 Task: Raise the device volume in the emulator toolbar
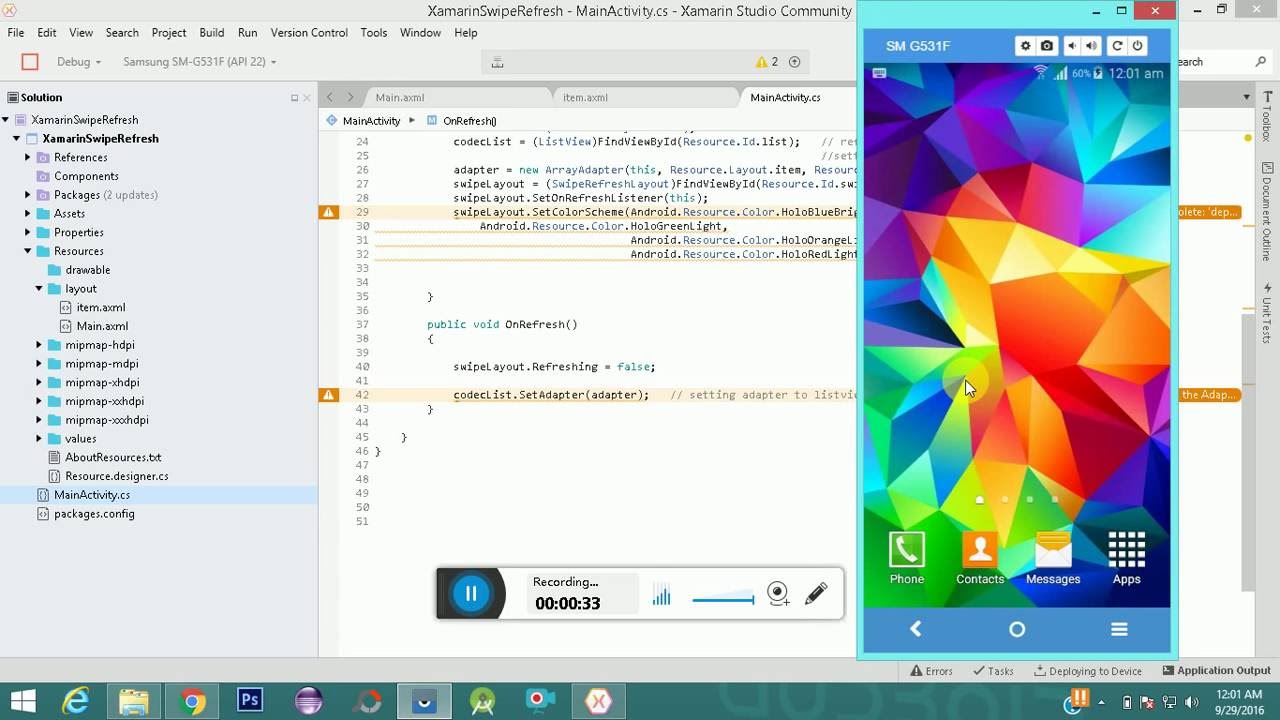(1091, 46)
